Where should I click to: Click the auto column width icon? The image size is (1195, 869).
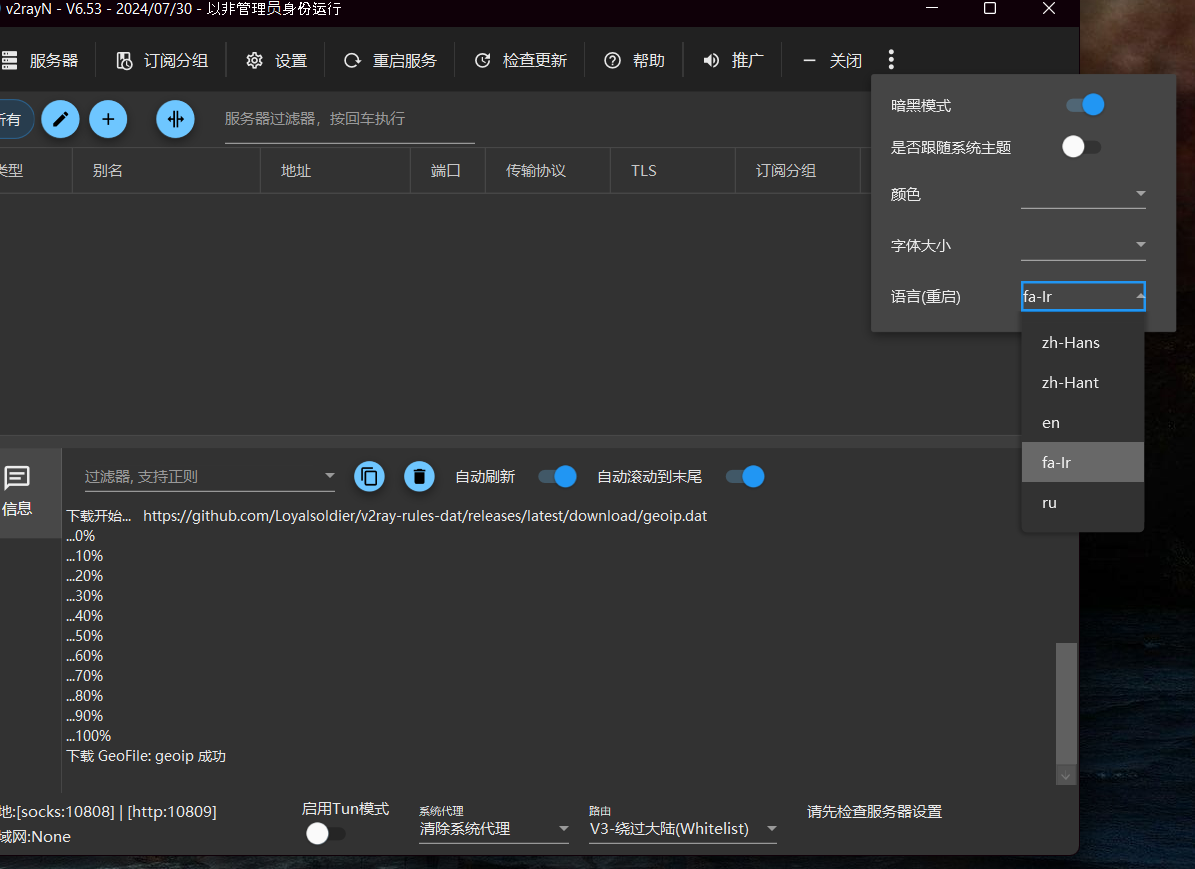175,119
